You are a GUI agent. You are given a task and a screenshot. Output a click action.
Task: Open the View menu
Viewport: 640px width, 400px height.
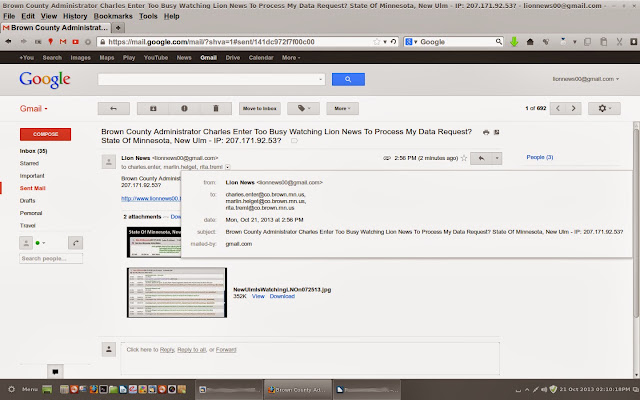tap(49, 16)
